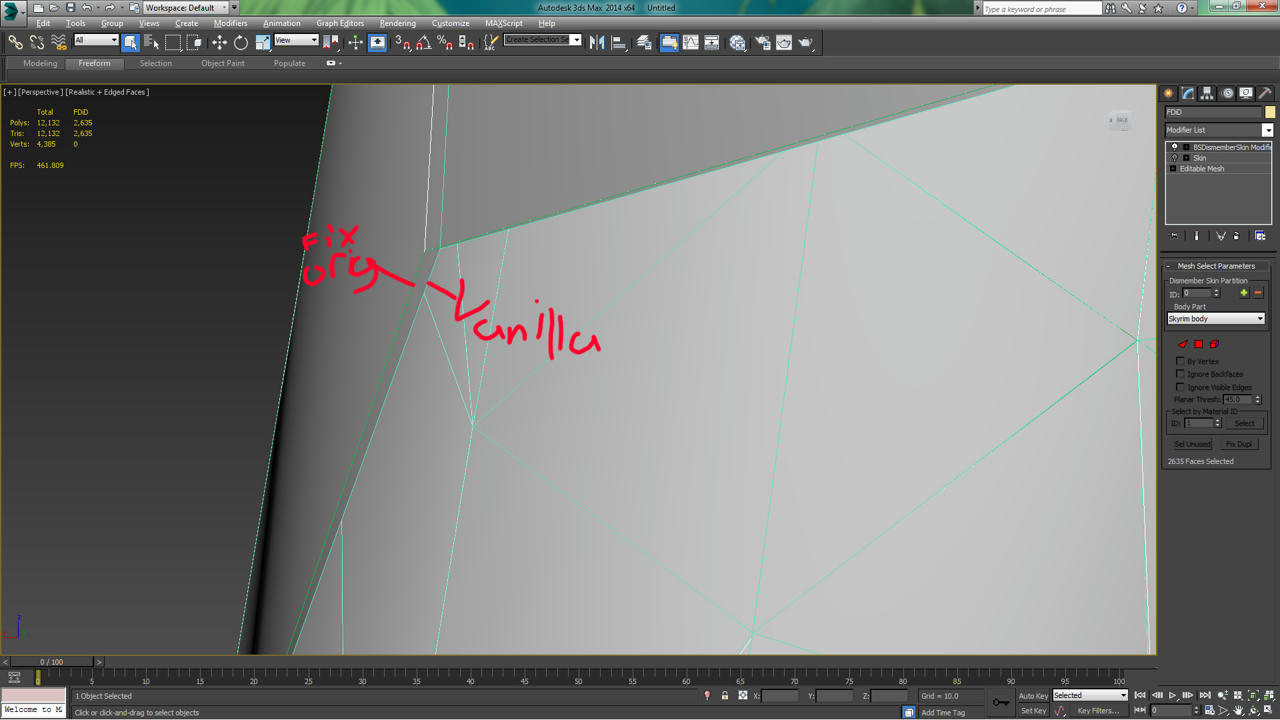Open Reference Coordinate System View dropdown
Image resolution: width=1280 pixels, height=720 pixels.
pyautogui.click(x=296, y=40)
